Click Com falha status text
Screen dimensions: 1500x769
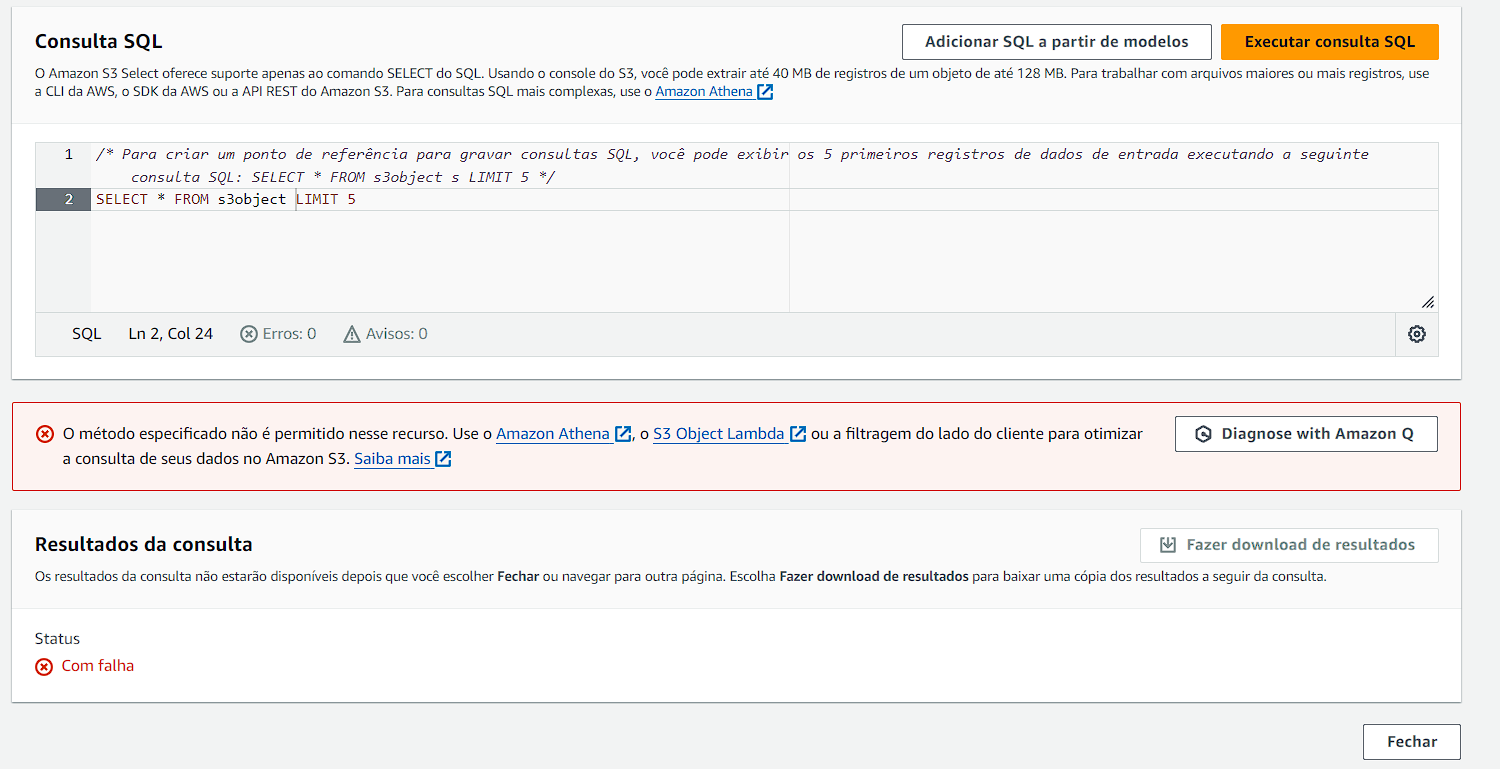(98, 666)
